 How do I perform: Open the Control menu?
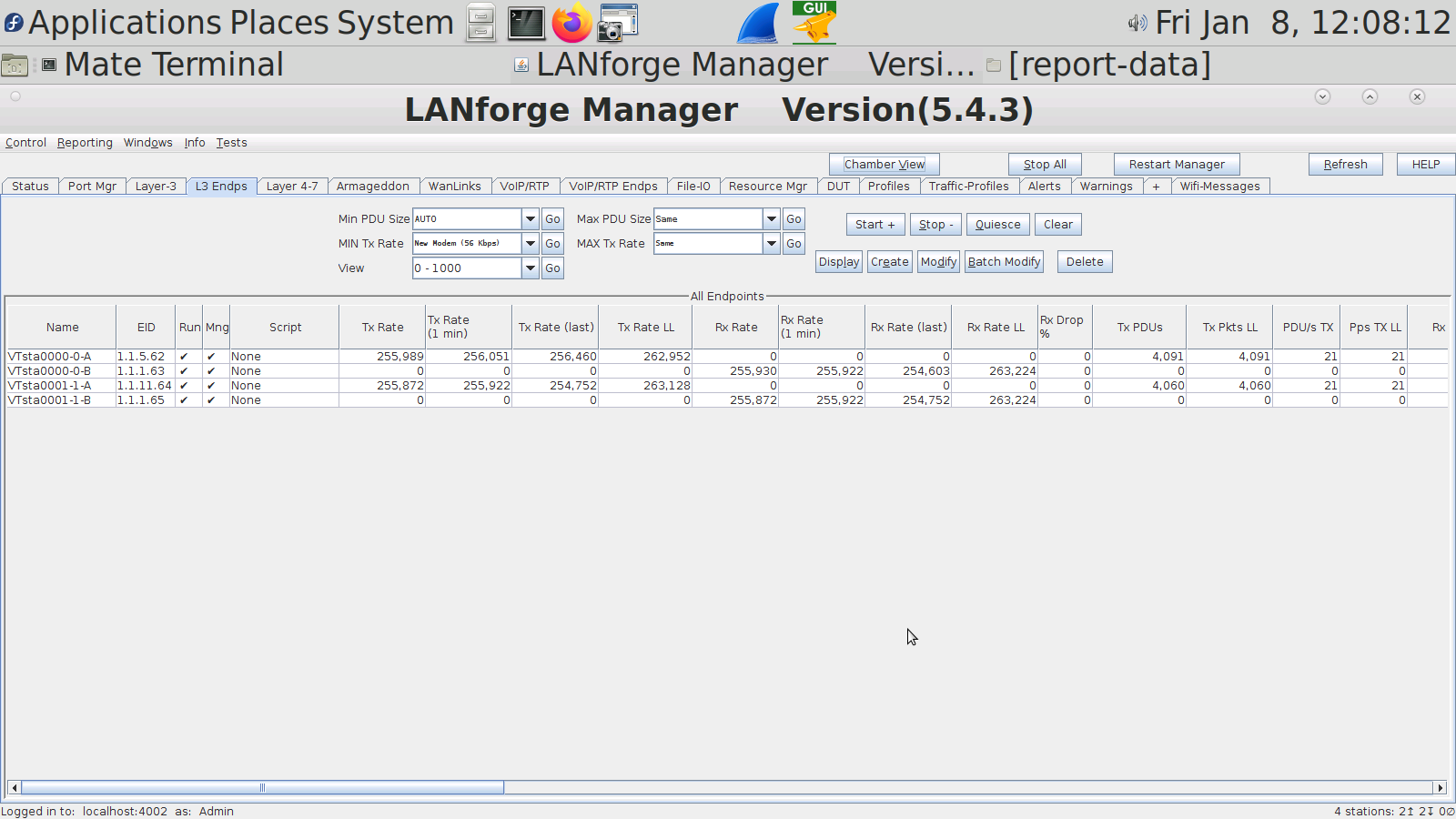point(25,143)
